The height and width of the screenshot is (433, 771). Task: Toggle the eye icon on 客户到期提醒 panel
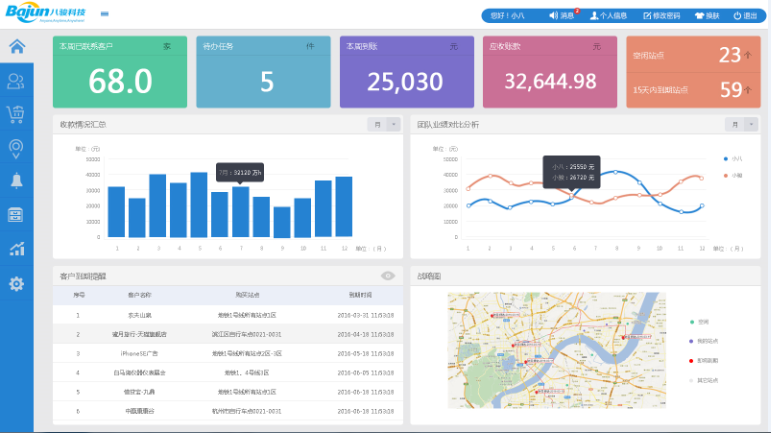click(388, 275)
